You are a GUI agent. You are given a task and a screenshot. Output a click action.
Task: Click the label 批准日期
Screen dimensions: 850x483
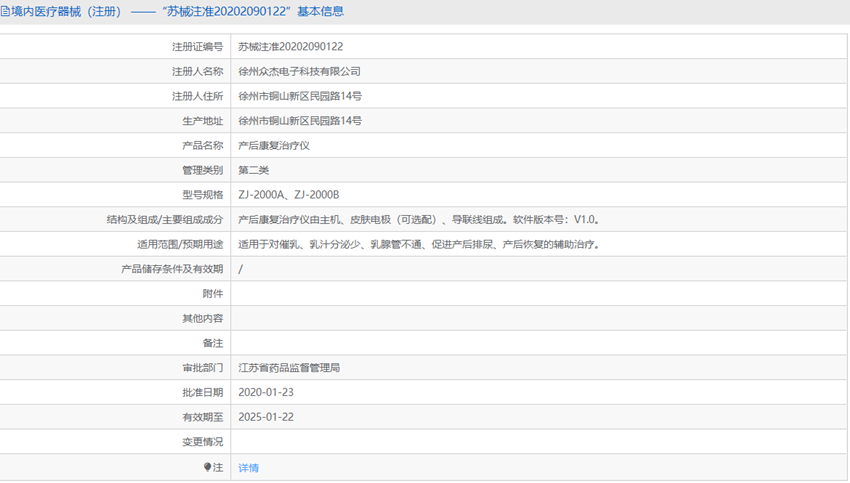202,392
